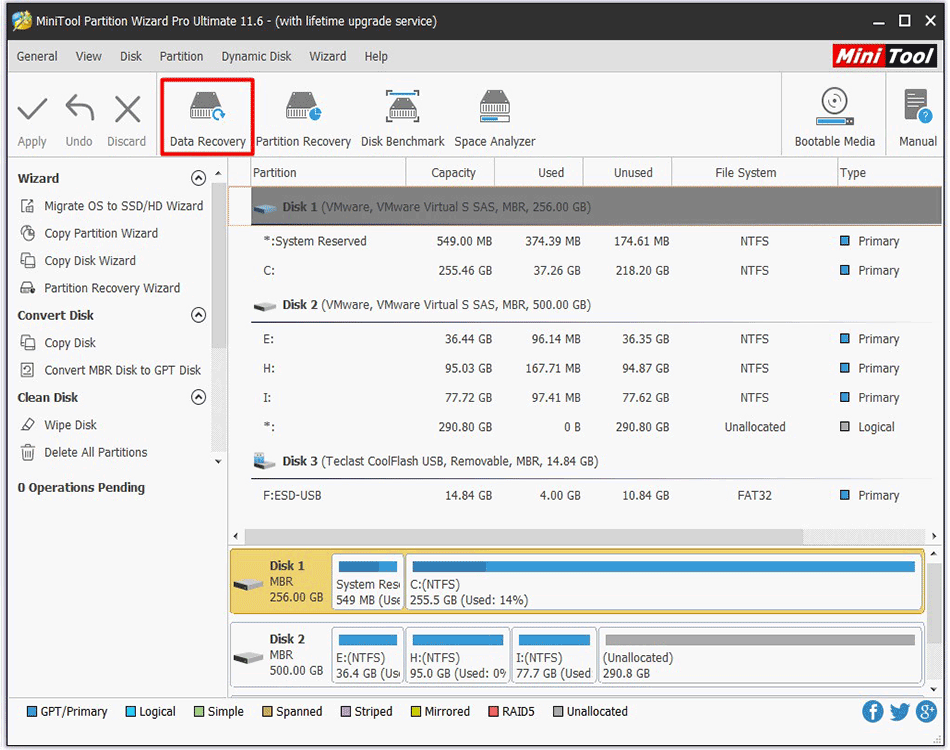Click the Apply checkmark icon
Screen dimensions: 950x750
pyautogui.click(x=32, y=110)
